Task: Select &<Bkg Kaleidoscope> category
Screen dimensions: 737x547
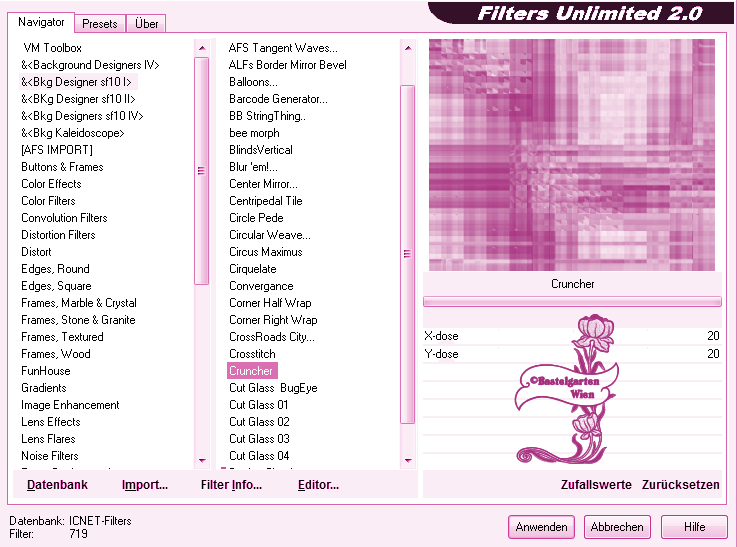Action: click(x=73, y=133)
